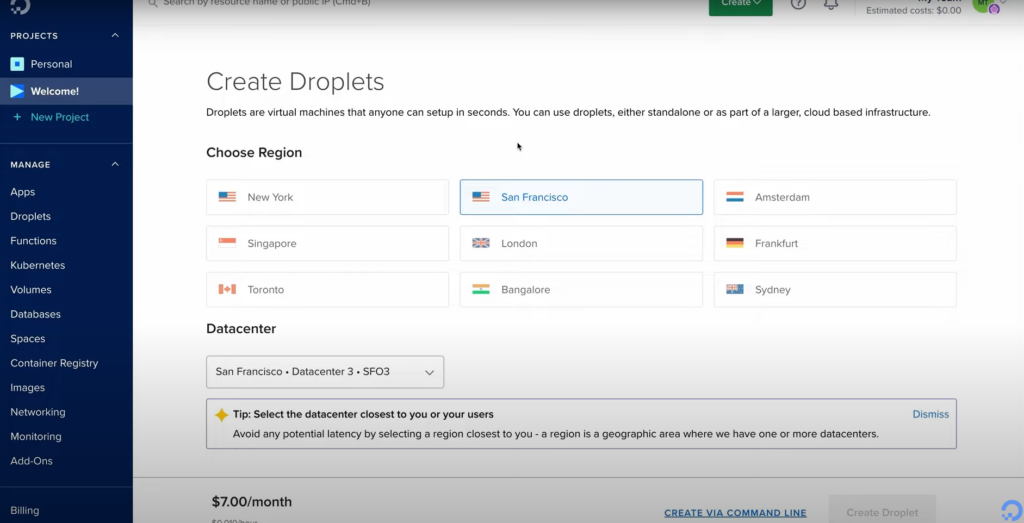Select the London region
The height and width of the screenshot is (523, 1024).
[581, 244]
